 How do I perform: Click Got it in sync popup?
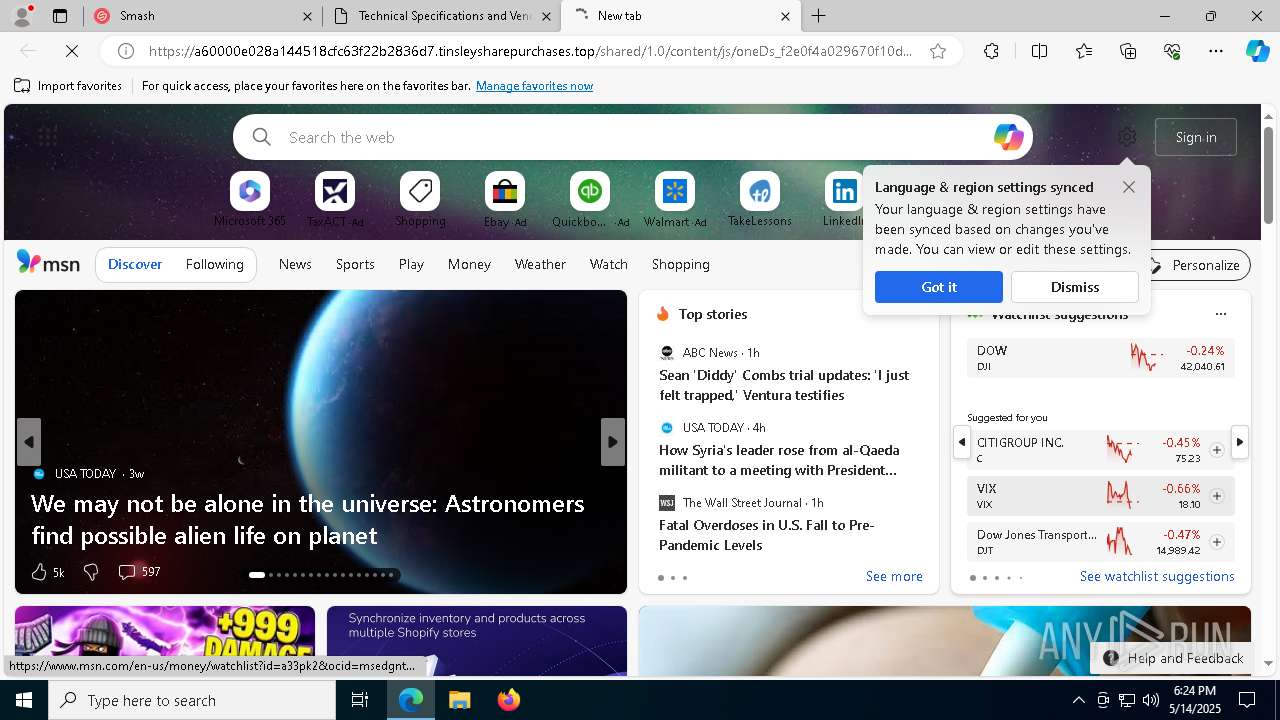click(x=939, y=287)
